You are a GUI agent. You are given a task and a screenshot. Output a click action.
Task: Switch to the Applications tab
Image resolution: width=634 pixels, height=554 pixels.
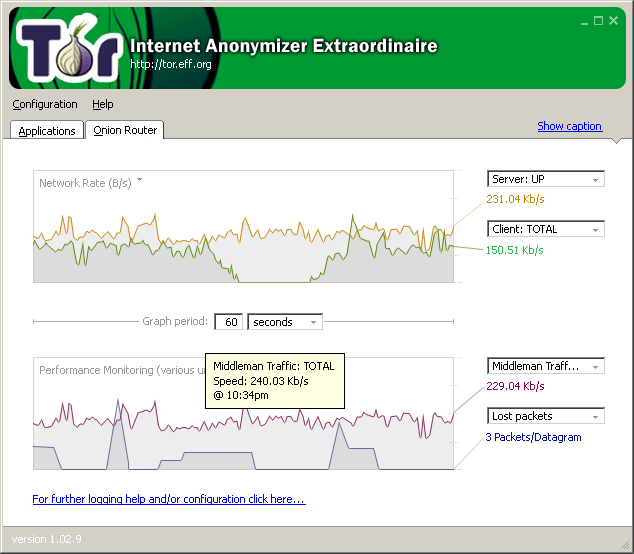click(x=47, y=131)
